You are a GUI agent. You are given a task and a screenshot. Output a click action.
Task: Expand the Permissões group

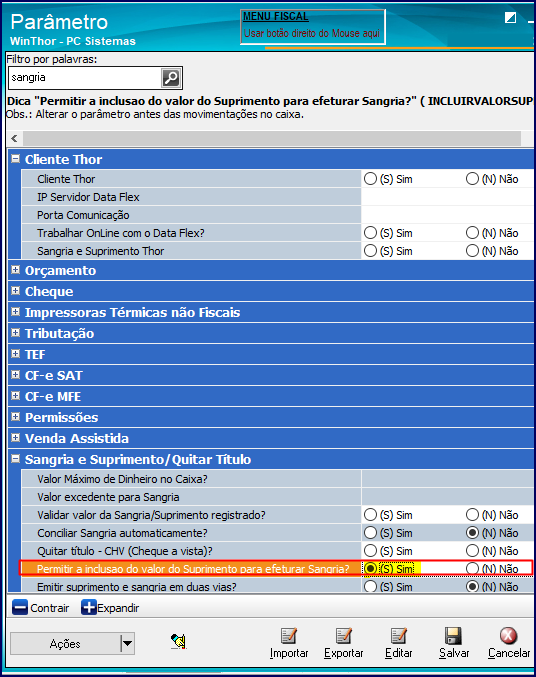(16, 417)
